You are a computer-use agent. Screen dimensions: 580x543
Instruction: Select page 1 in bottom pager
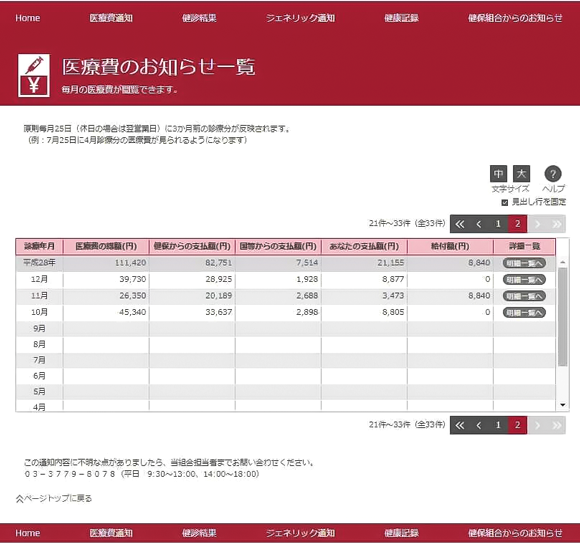(x=498, y=425)
